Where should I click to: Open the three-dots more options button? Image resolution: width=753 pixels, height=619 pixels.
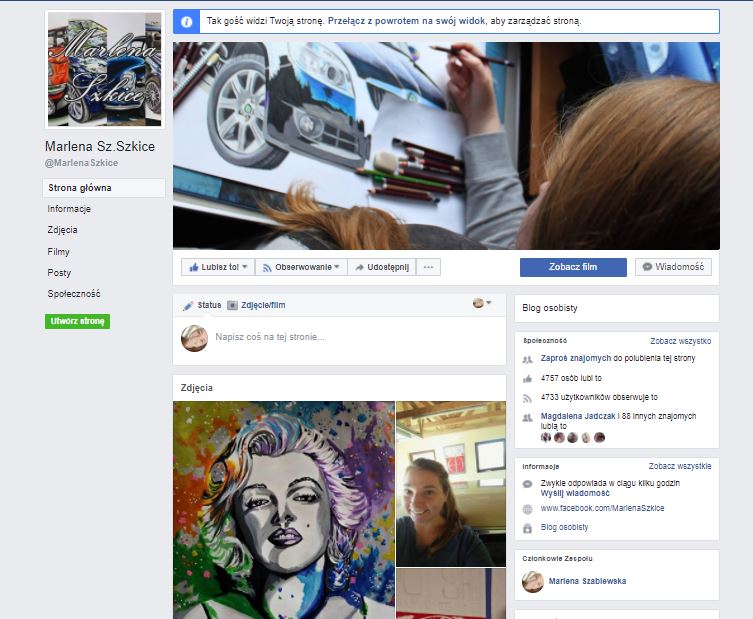click(428, 267)
